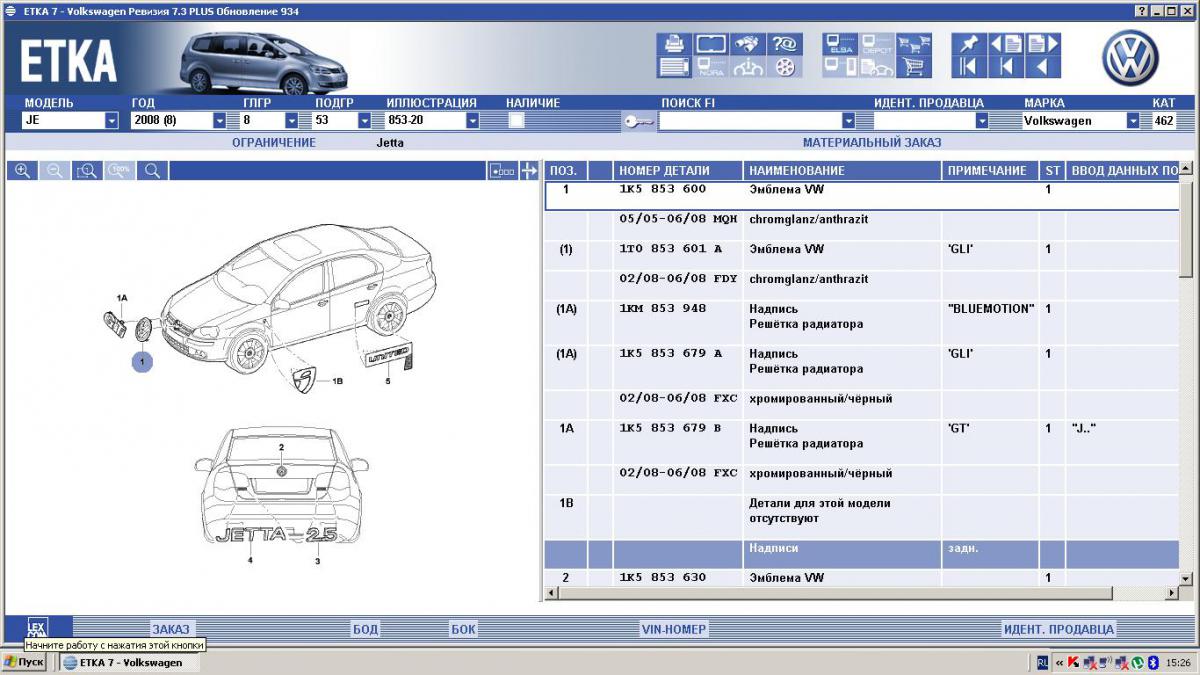Click the ?@ help icon

coord(784,44)
